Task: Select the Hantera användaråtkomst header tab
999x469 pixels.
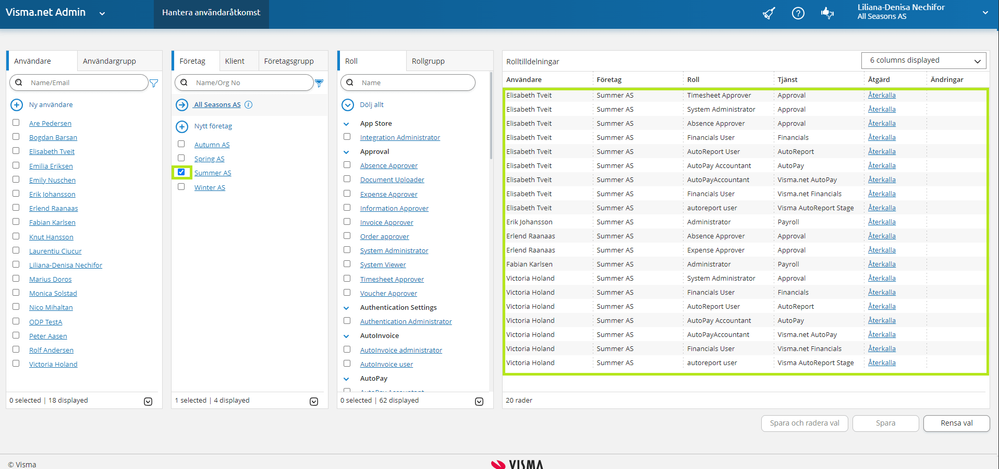Action: pos(211,13)
